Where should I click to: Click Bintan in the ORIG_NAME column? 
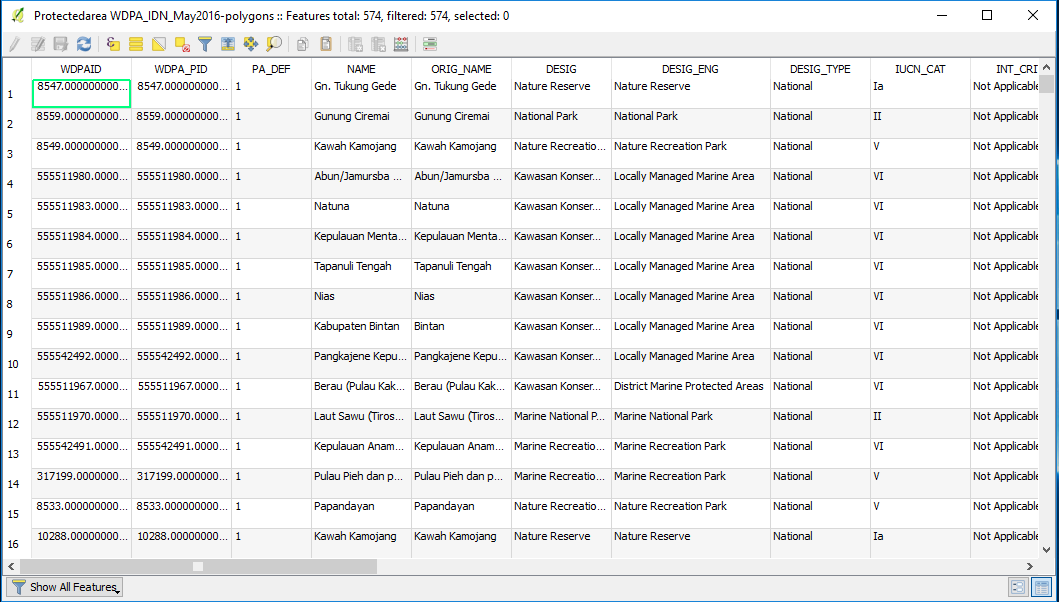coord(461,334)
